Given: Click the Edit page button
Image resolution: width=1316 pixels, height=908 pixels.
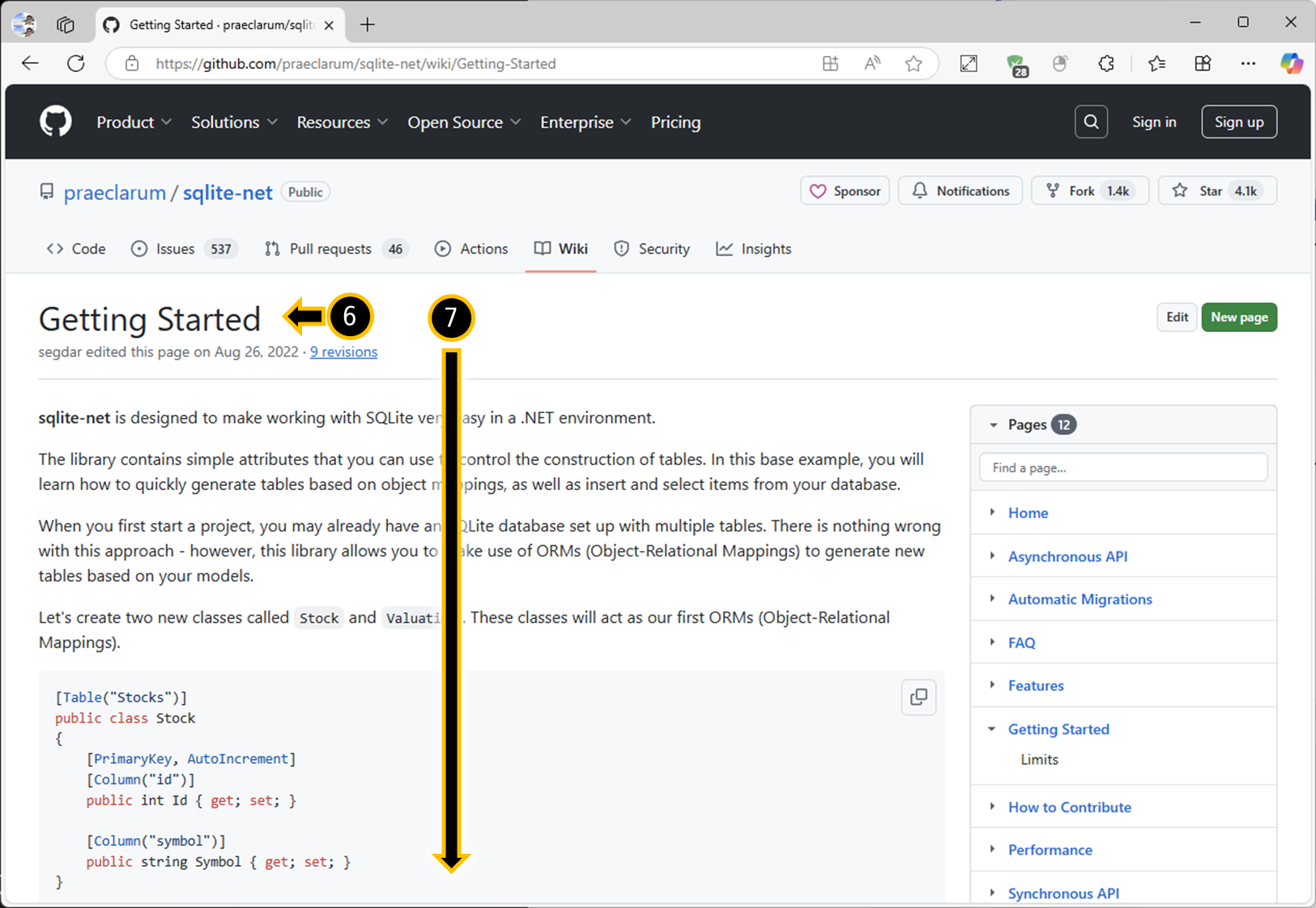Looking at the screenshot, I should (x=1177, y=318).
